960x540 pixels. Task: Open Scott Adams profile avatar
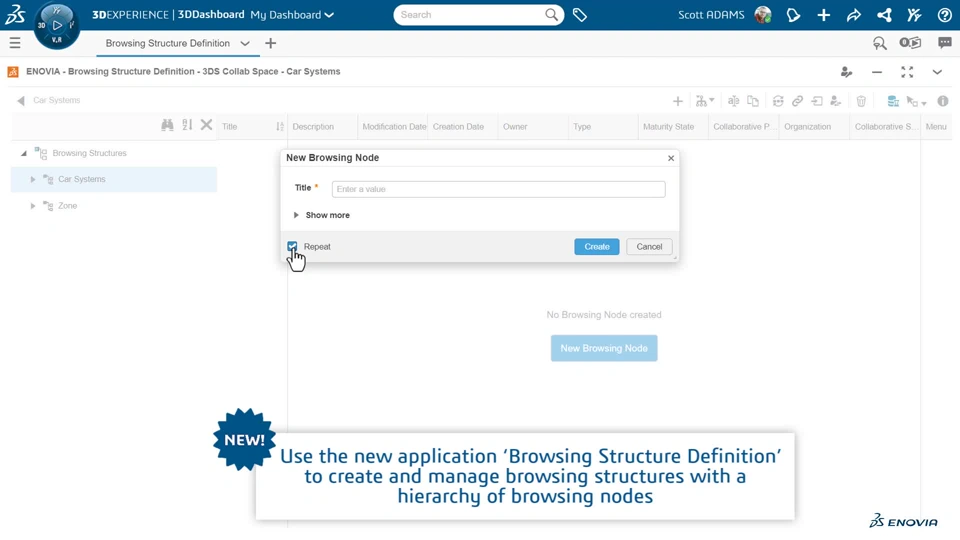tap(763, 15)
